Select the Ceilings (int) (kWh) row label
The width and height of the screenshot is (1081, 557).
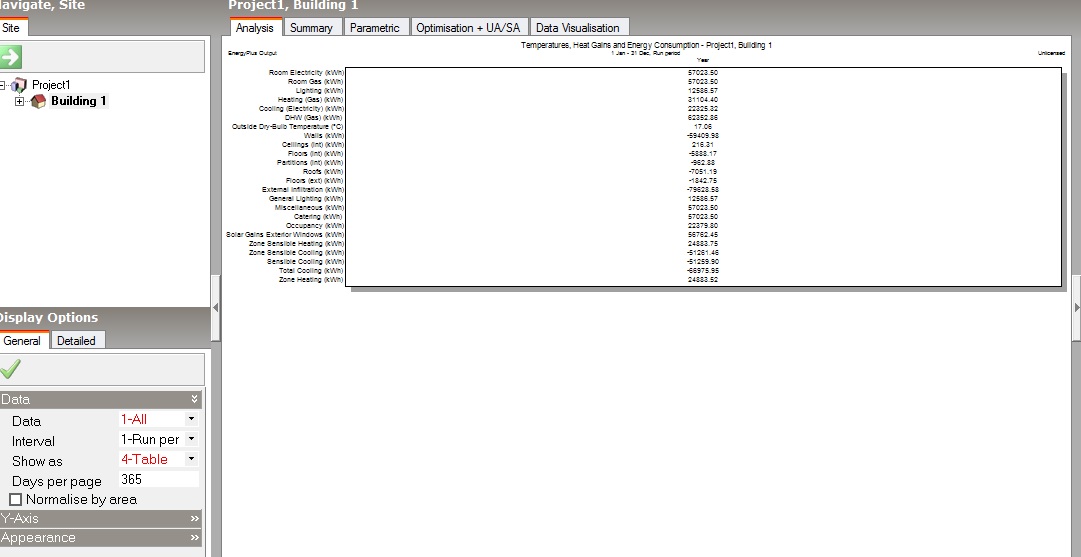tap(312, 144)
